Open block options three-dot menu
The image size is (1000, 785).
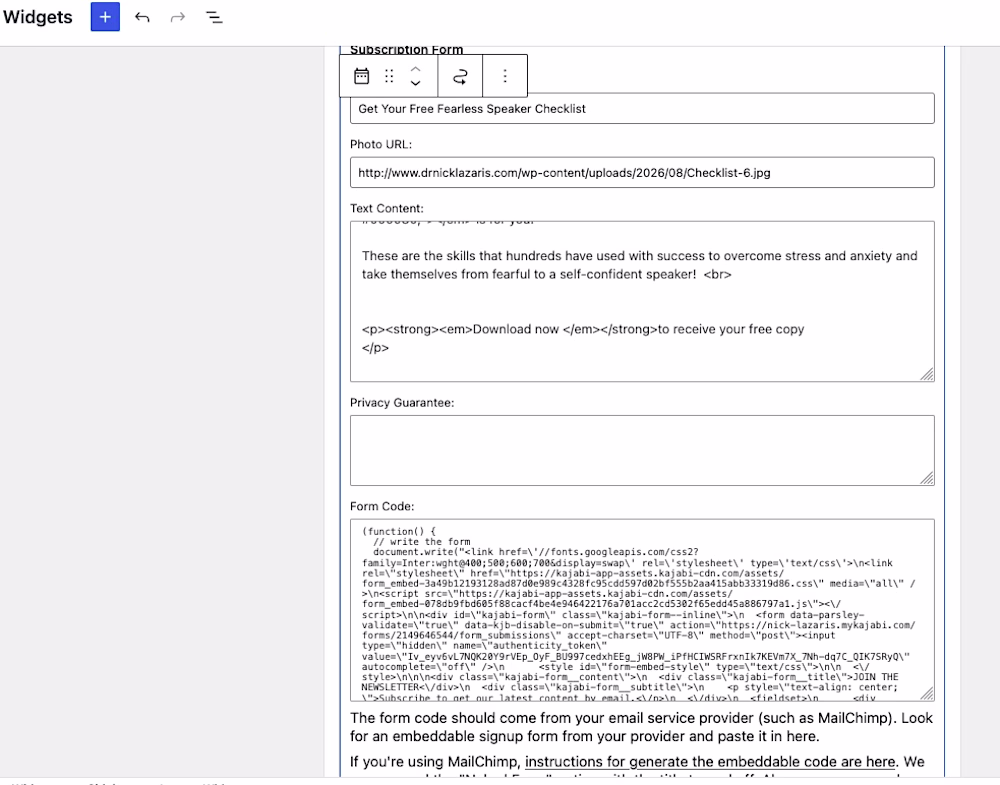point(505,77)
